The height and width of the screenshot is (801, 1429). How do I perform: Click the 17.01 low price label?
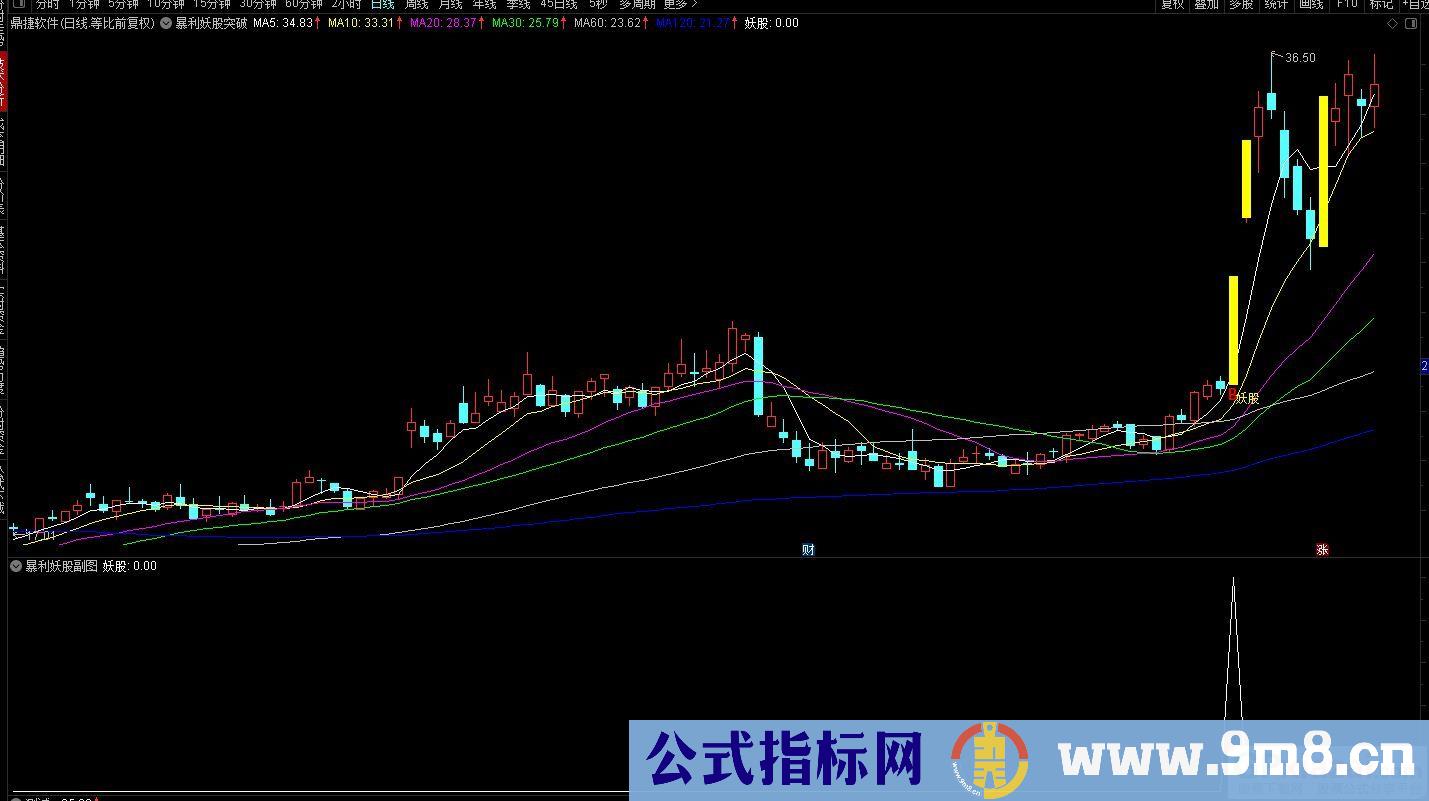[x=40, y=537]
